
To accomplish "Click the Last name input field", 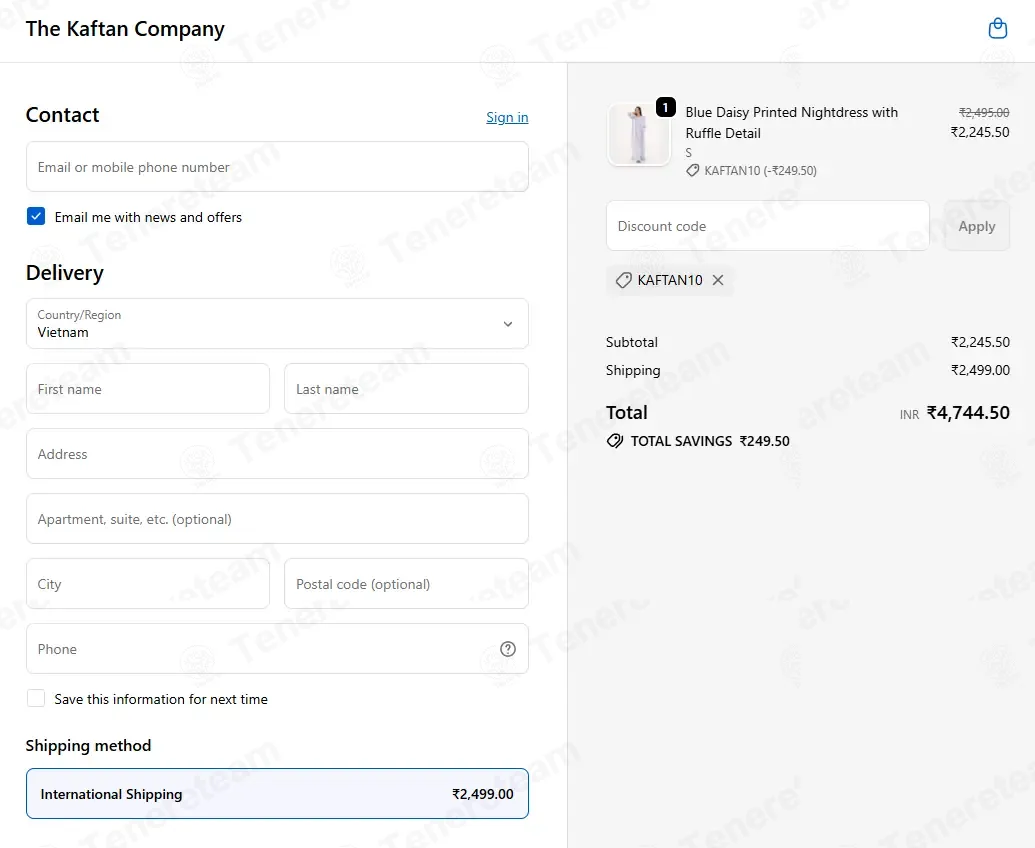I will 407,389.
